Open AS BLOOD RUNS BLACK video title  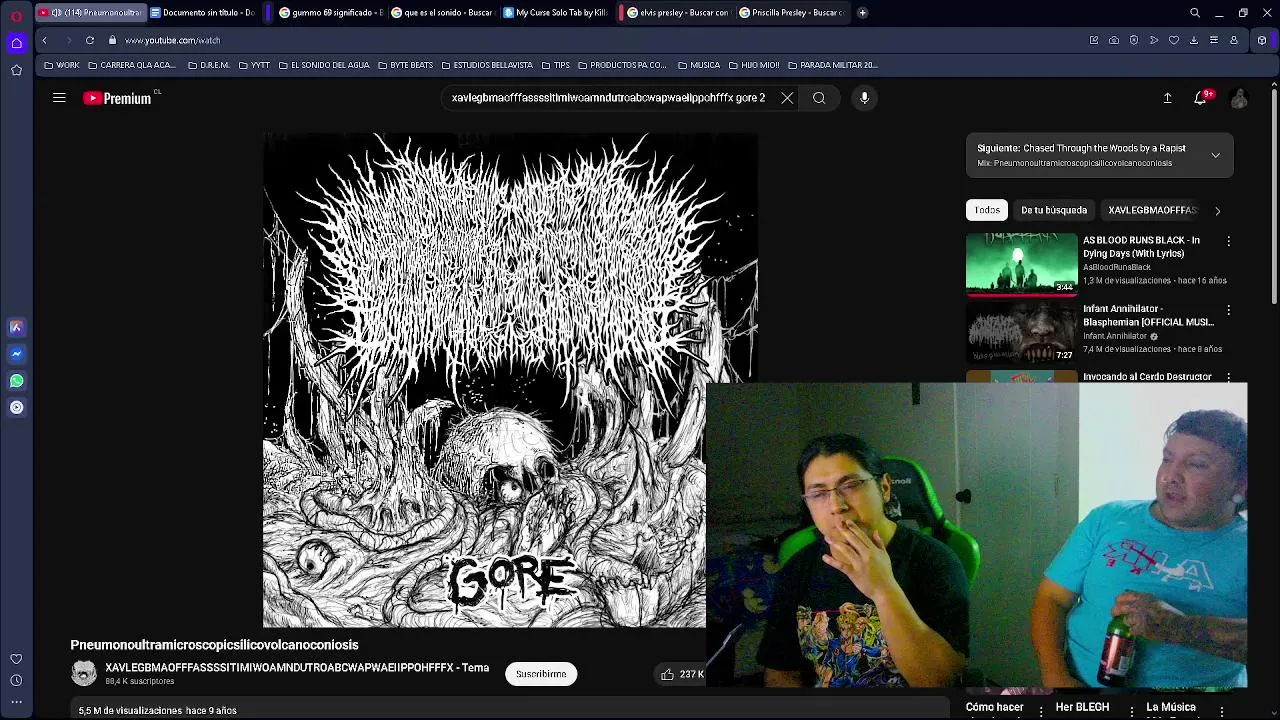pos(1142,247)
